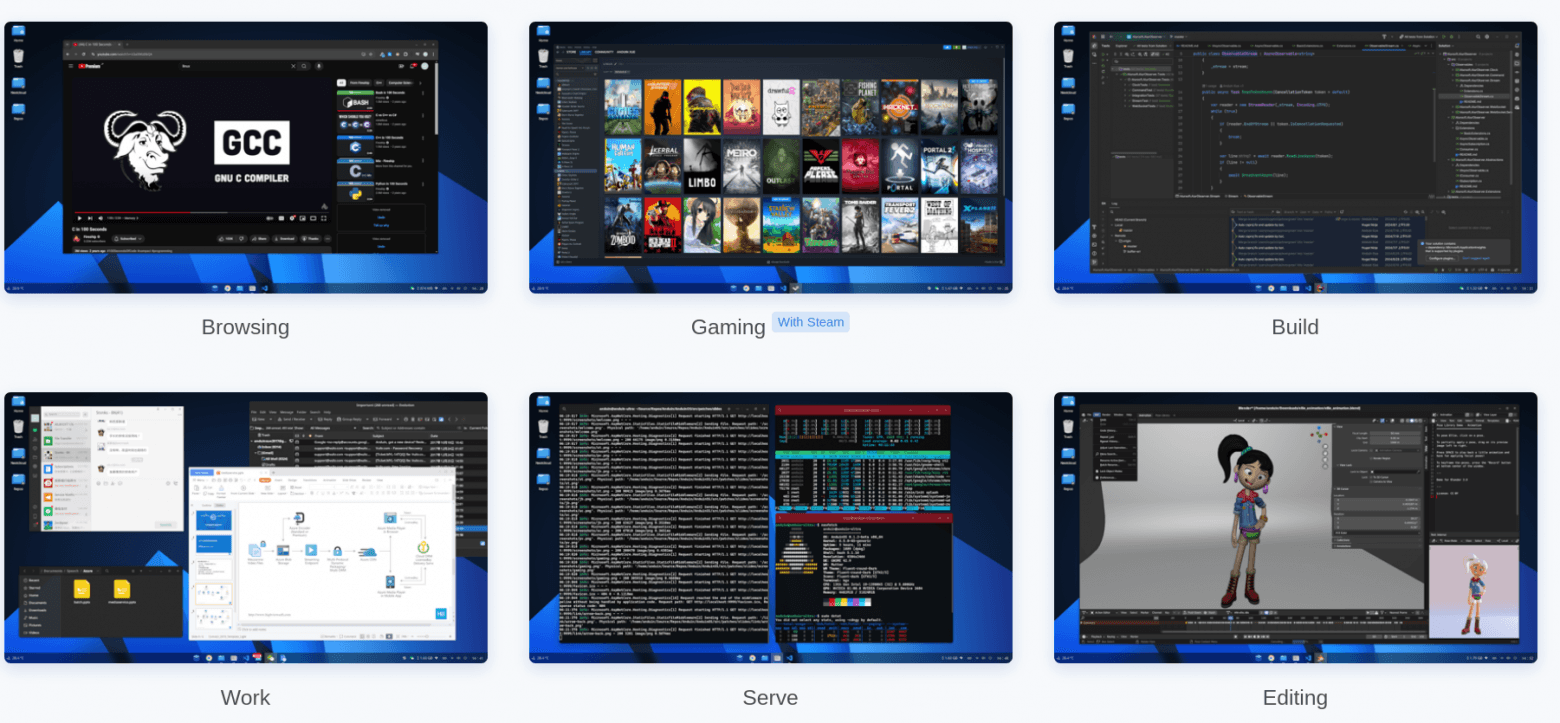
Task: Open the Work desktop screenshot
Action: click(x=246, y=527)
